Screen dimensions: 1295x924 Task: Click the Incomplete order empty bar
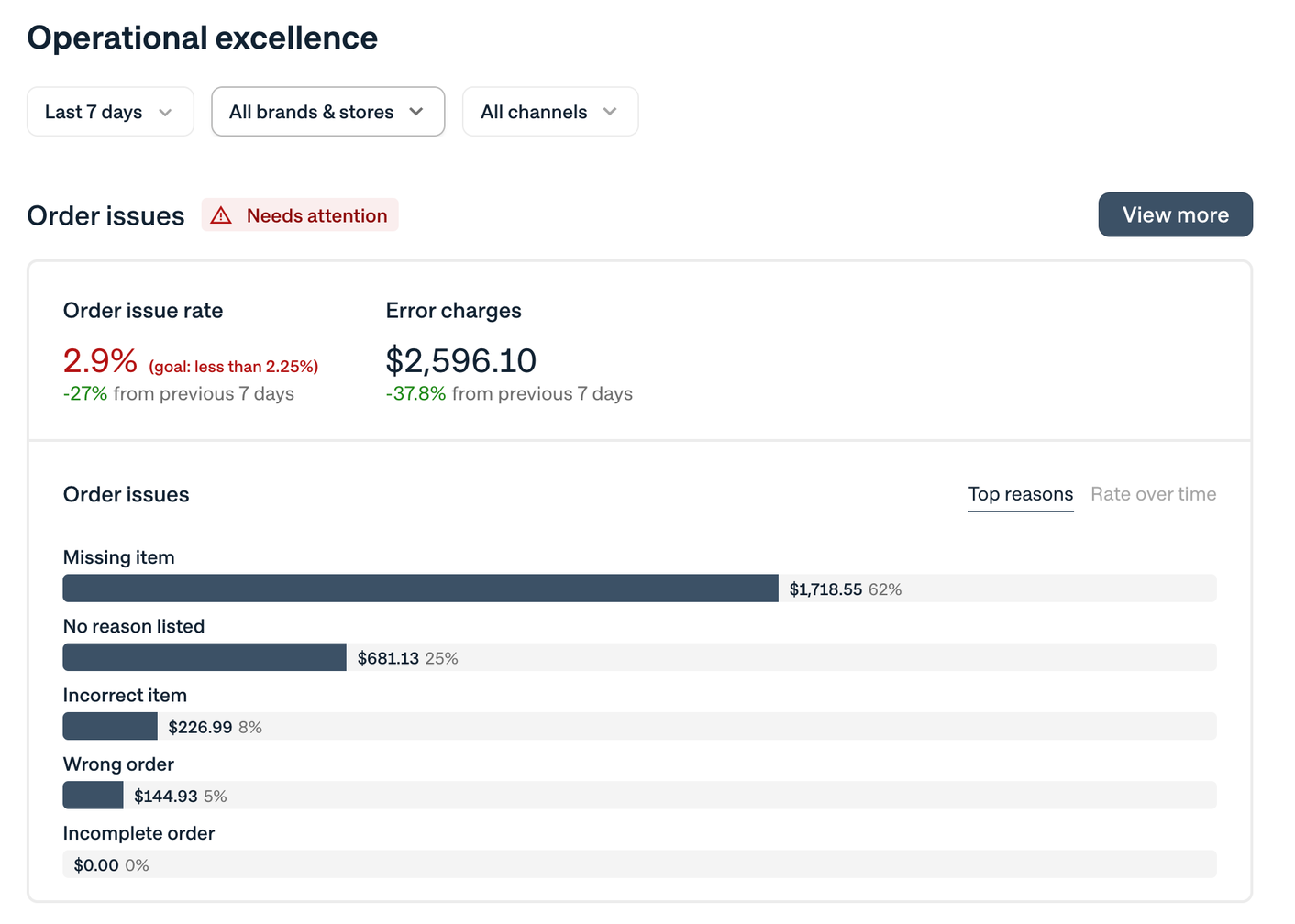[639, 864]
